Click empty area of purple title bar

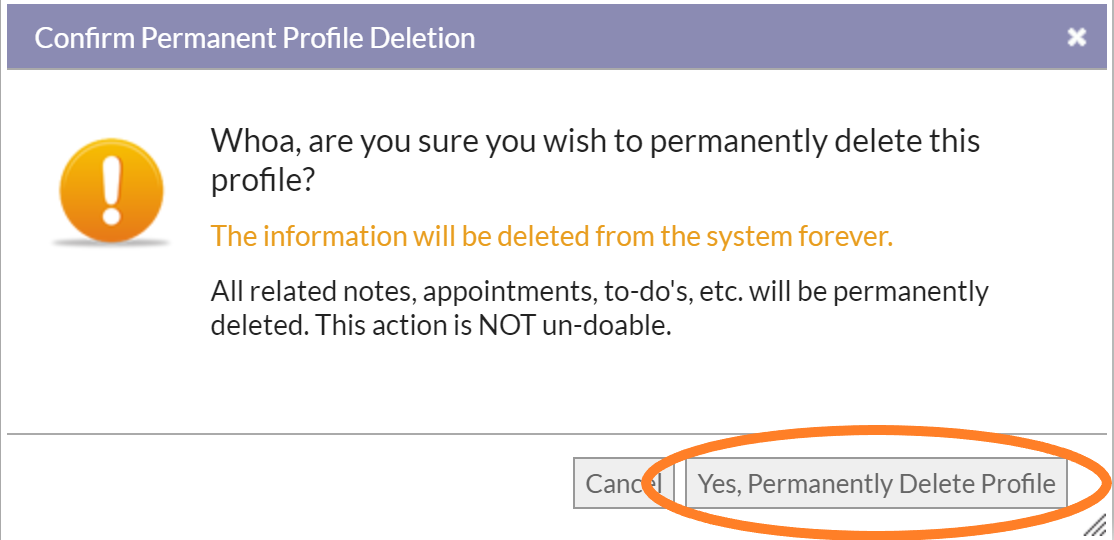coord(767,38)
